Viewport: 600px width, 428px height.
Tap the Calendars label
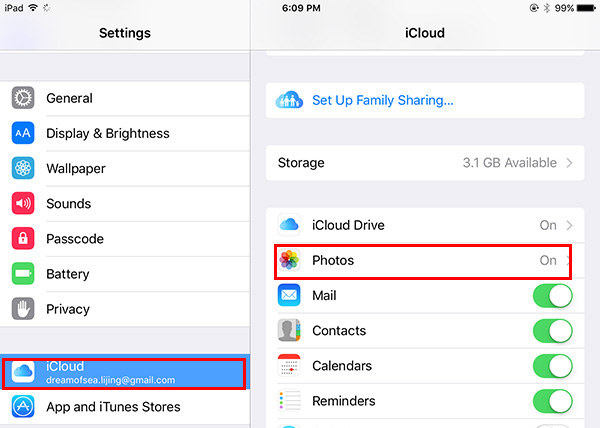click(x=342, y=366)
